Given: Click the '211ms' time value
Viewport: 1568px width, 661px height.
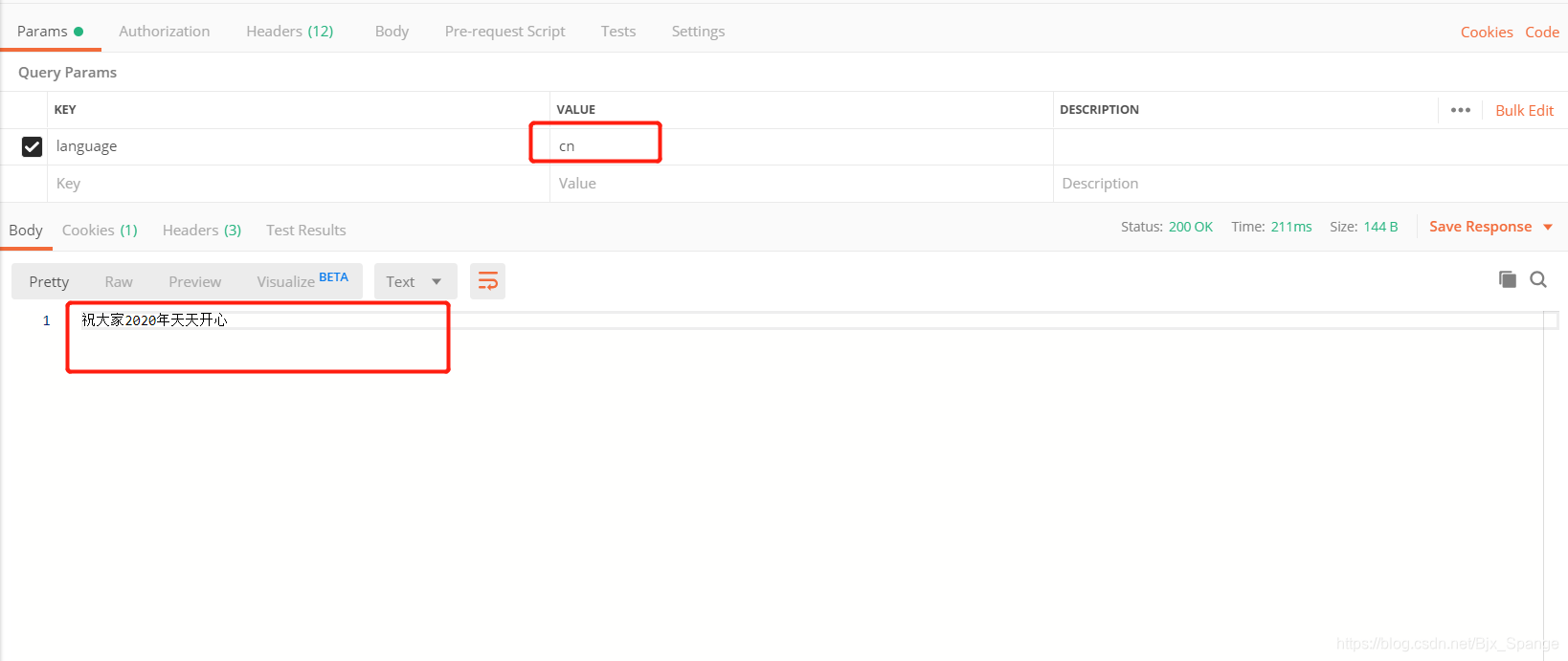Looking at the screenshot, I should coord(1291,227).
